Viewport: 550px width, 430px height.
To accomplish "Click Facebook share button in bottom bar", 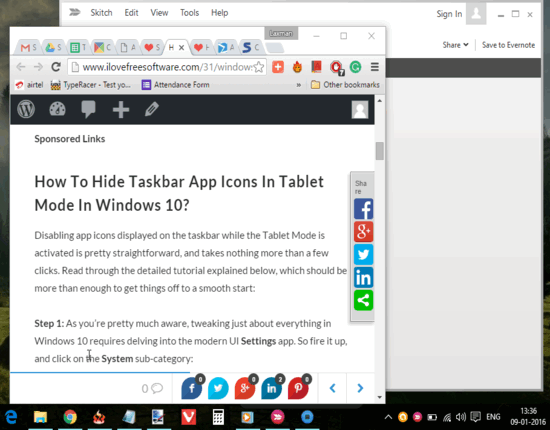I will pyautogui.click(x=192, y=388).
